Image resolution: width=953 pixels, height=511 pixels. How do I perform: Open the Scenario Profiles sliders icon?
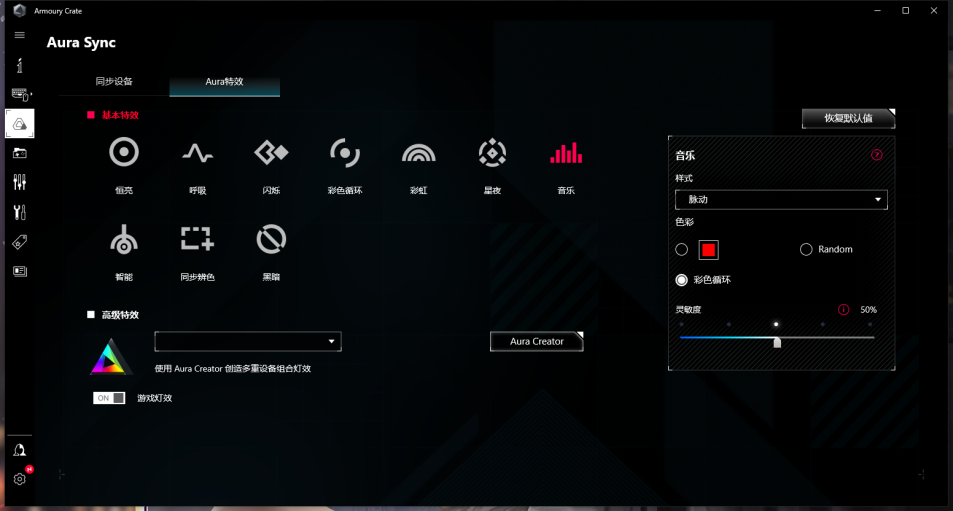tap(19, 182)
